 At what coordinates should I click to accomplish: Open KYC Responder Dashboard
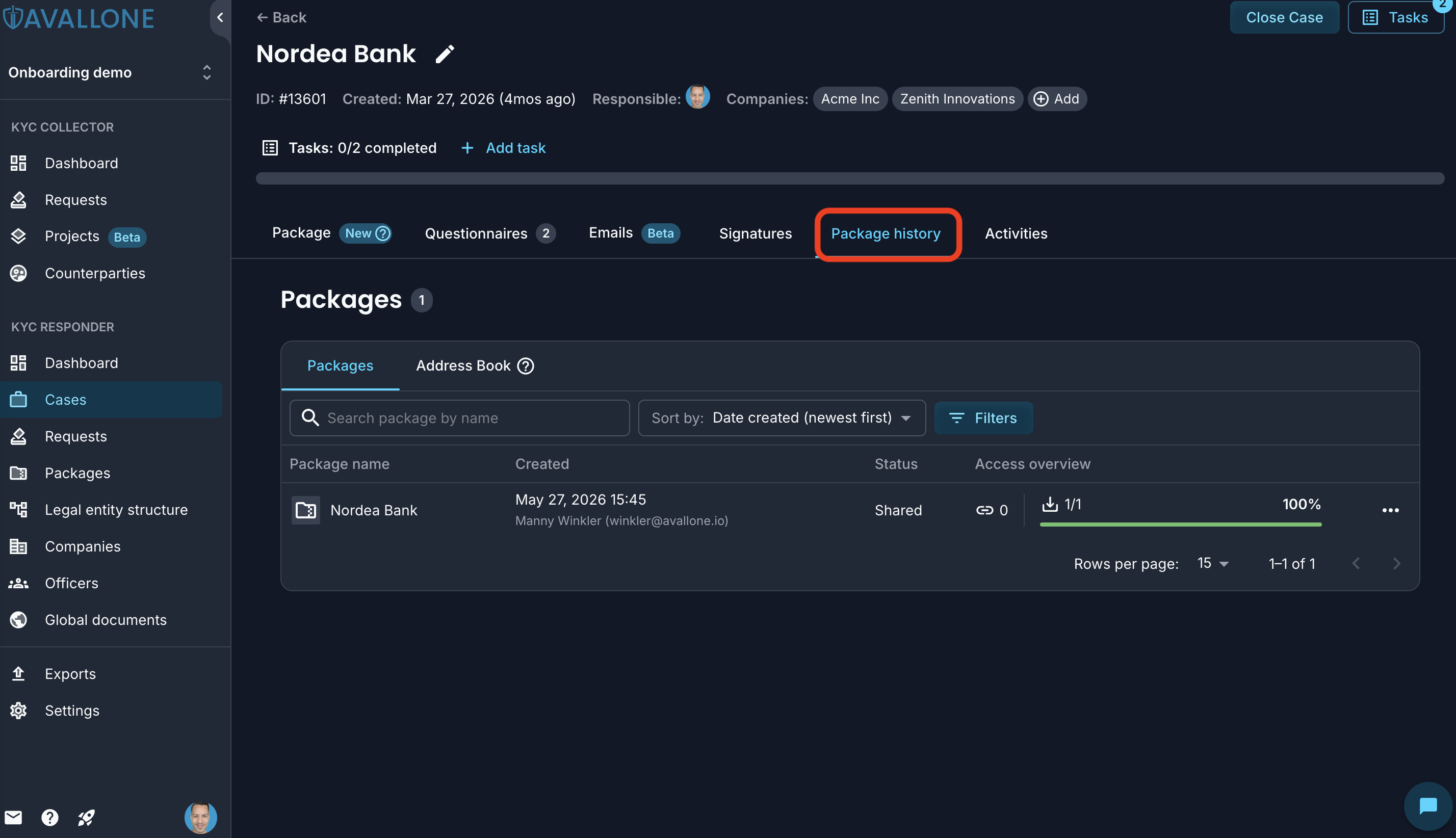point(111,362)
